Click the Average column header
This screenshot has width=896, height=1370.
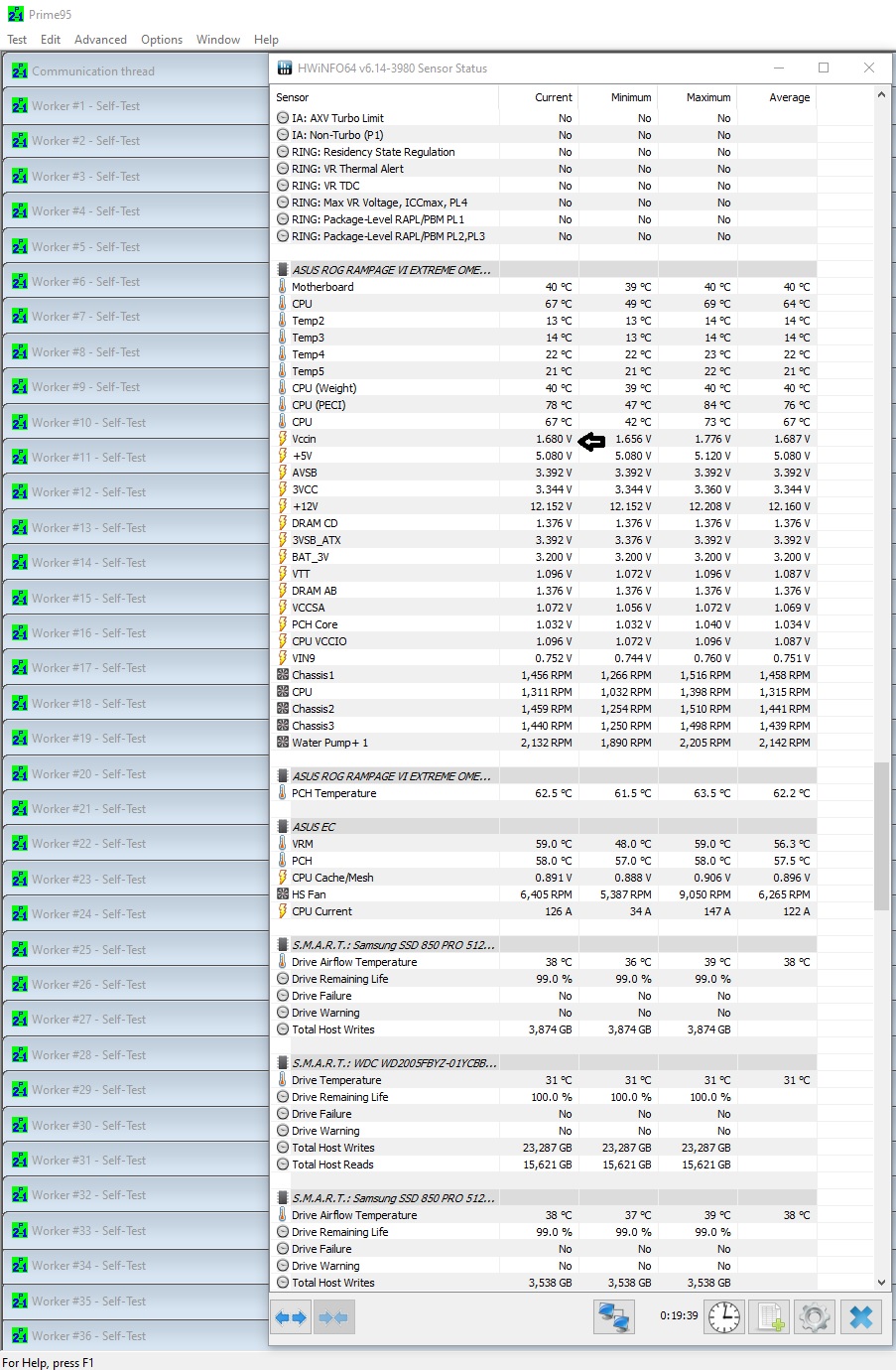point(776,97)
